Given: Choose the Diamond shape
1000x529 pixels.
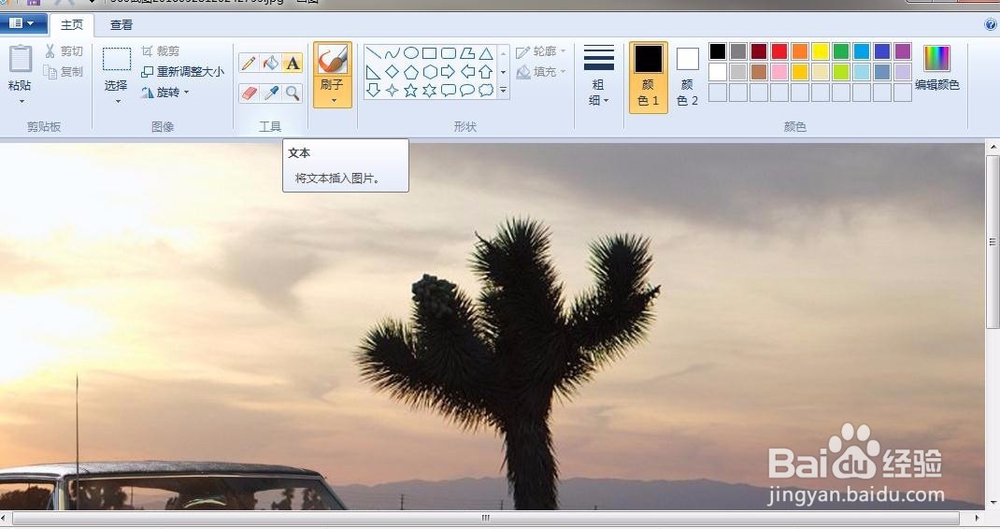Looking at the screenshot, I should (392, 71).
